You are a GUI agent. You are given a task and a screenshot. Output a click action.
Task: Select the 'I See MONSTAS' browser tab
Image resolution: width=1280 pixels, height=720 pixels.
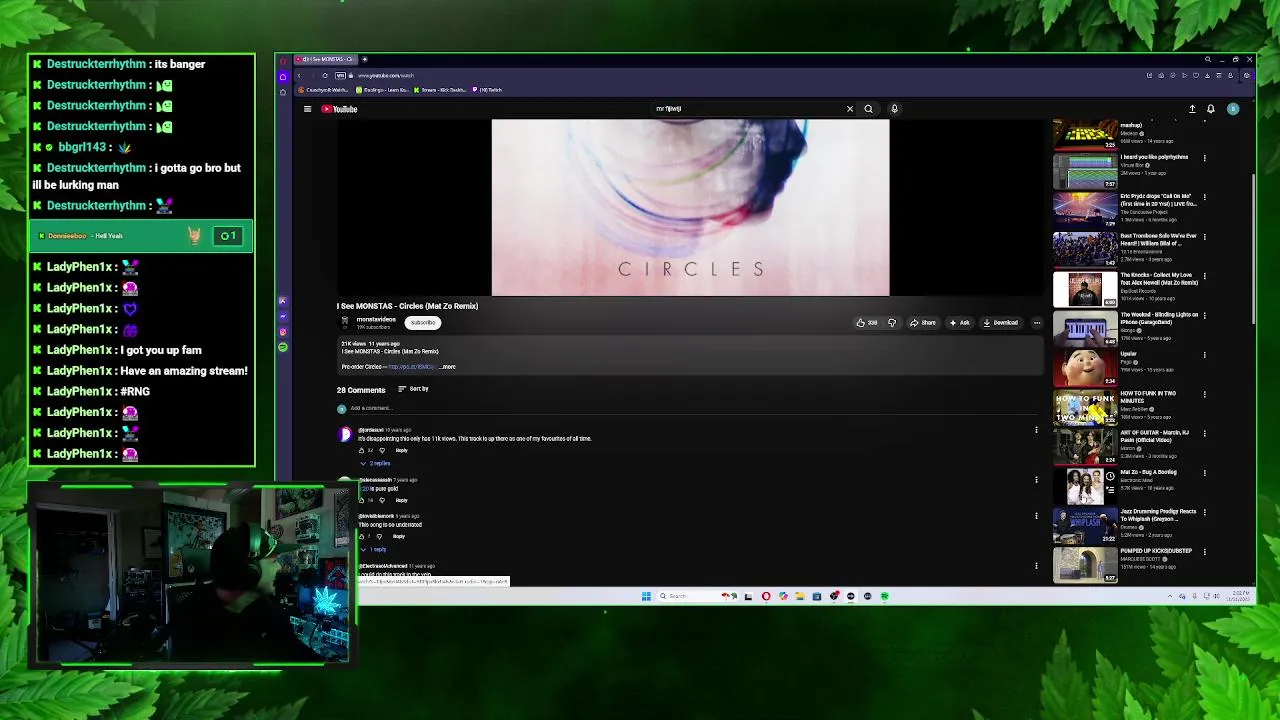[325, 59]
